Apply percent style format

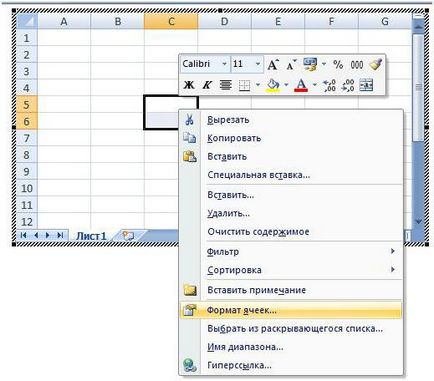pyautogui.click(x=338, y=64)
